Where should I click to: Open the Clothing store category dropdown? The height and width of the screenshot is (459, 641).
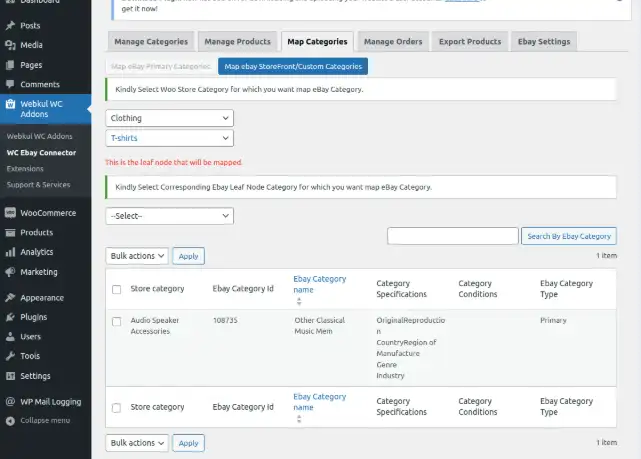coord(169,117)
